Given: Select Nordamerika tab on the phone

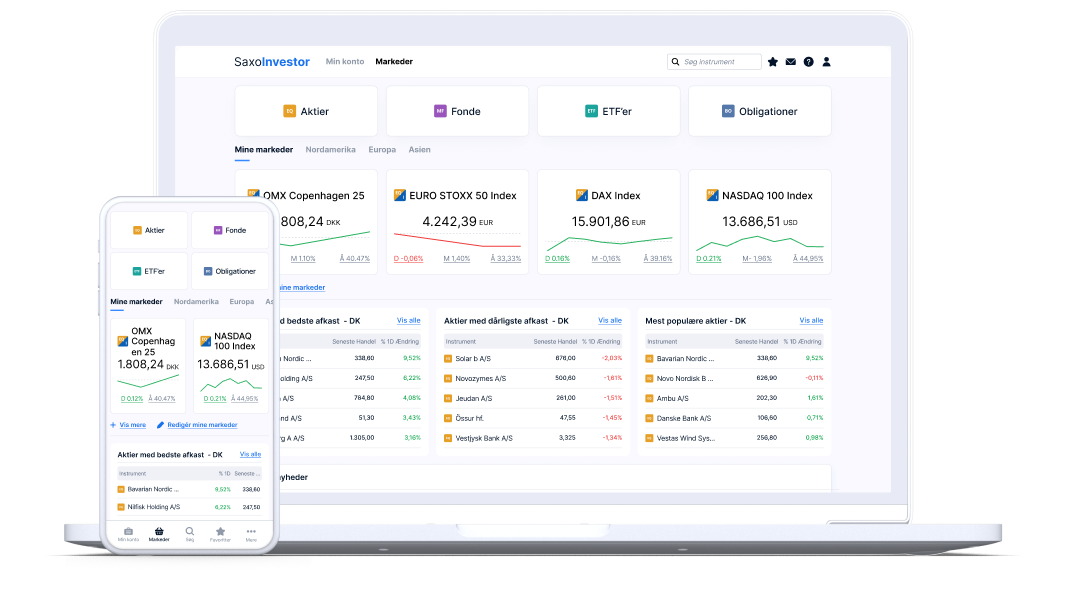Looking at the screenshot, I should [x=196, y=302].
